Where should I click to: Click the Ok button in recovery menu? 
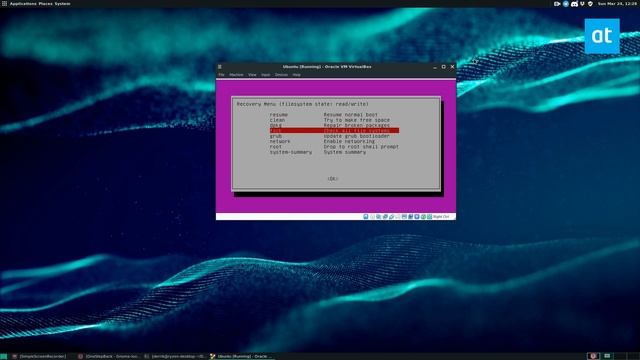point(333,179)
